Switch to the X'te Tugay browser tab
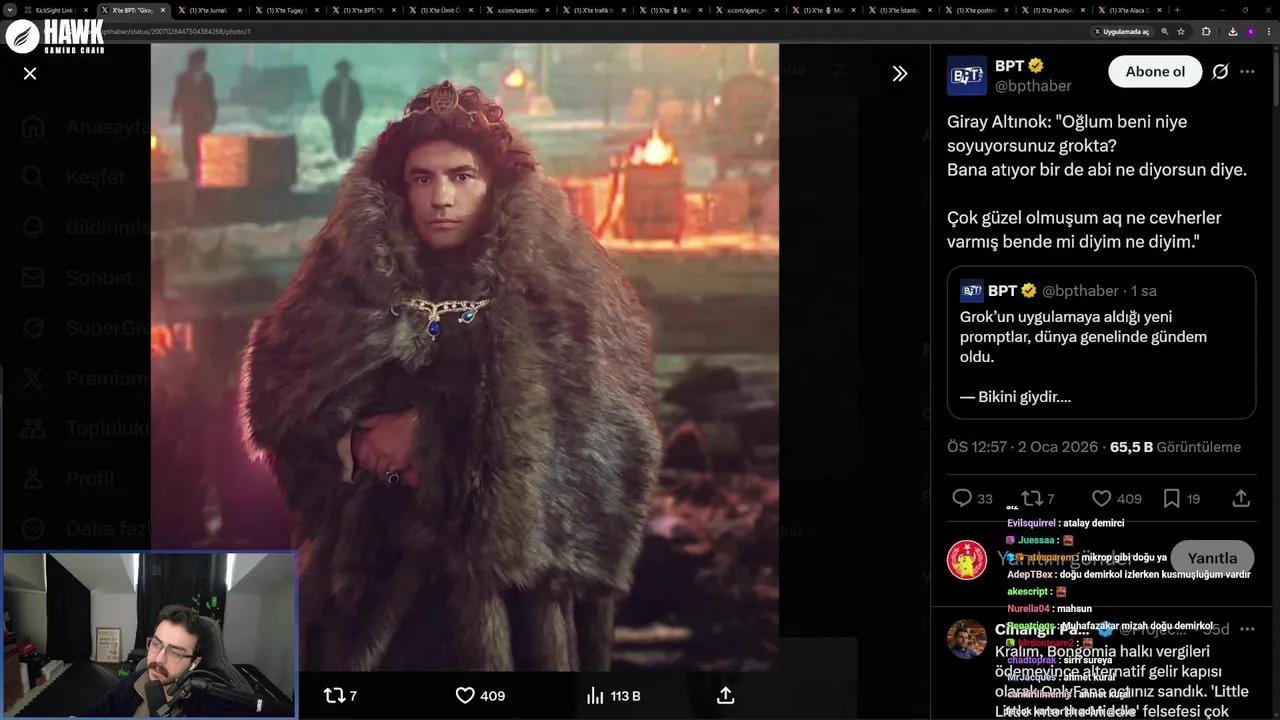 [x=288, y=10]
